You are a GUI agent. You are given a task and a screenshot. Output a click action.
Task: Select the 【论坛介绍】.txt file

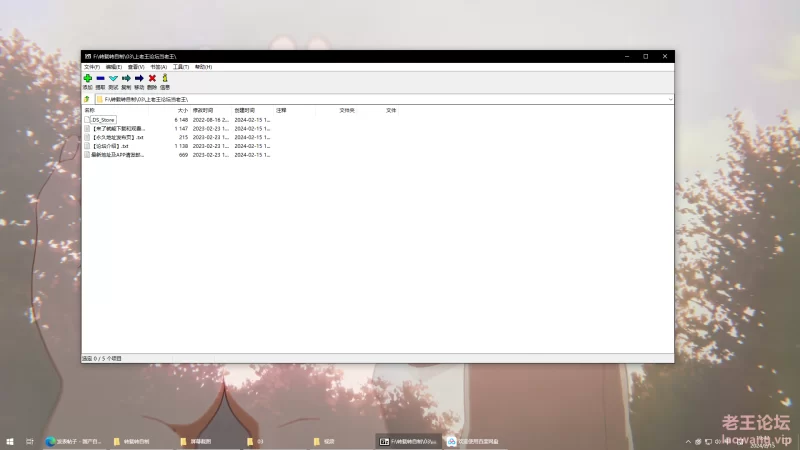pos(110,146)
